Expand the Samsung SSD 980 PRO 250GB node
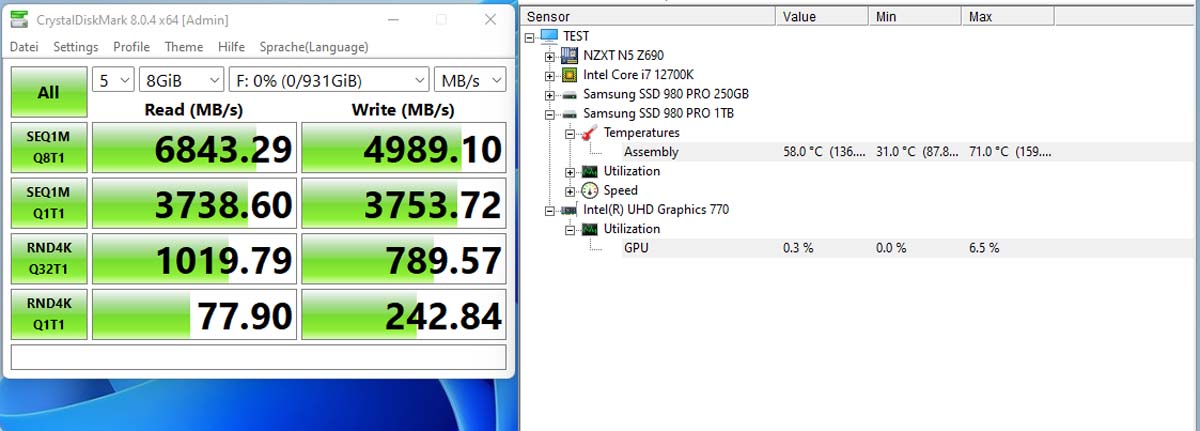The image size is (1200, 431). pyautogui.click(x=550, y=94)
